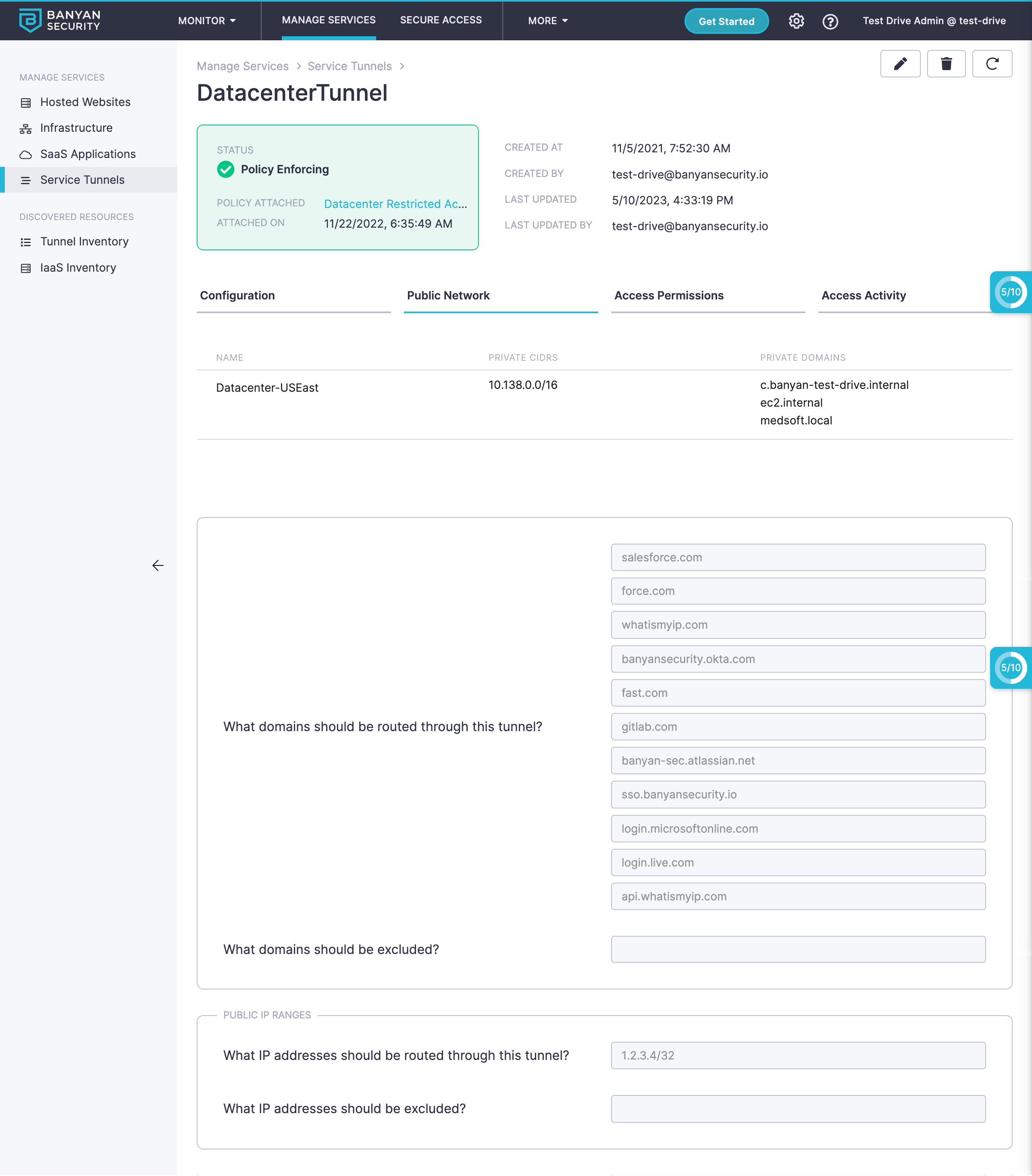Expand the MORE dropdown menu
Image resolution: width=1032 pixels, height=1176 pixels.
pyautogui.click(x=547, y=21)
